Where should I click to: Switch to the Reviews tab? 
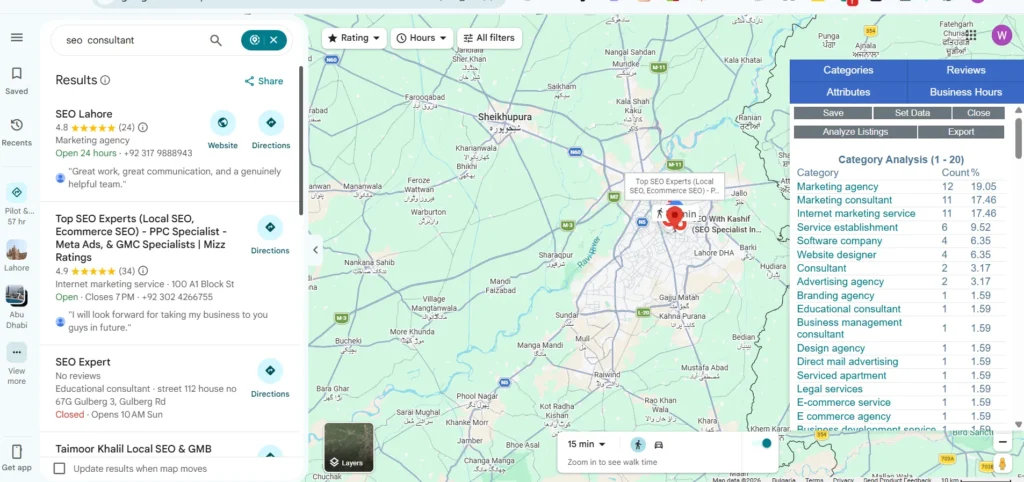(x=966, y=70)
